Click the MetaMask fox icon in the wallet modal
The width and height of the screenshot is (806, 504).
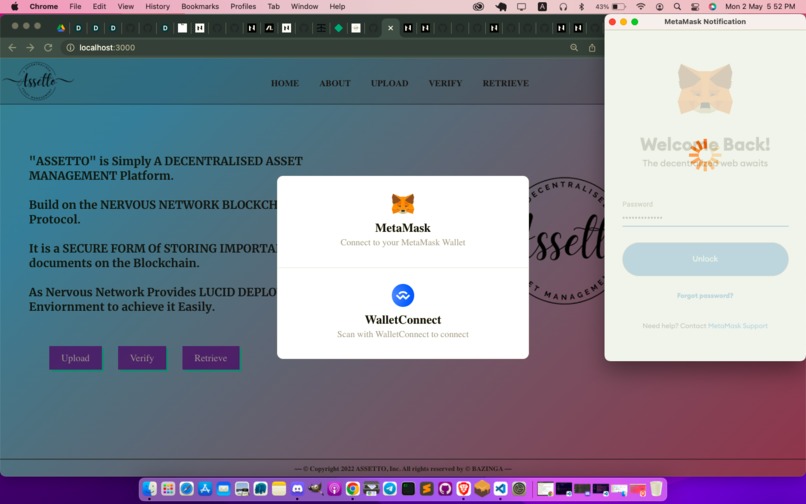pos(402,204)
